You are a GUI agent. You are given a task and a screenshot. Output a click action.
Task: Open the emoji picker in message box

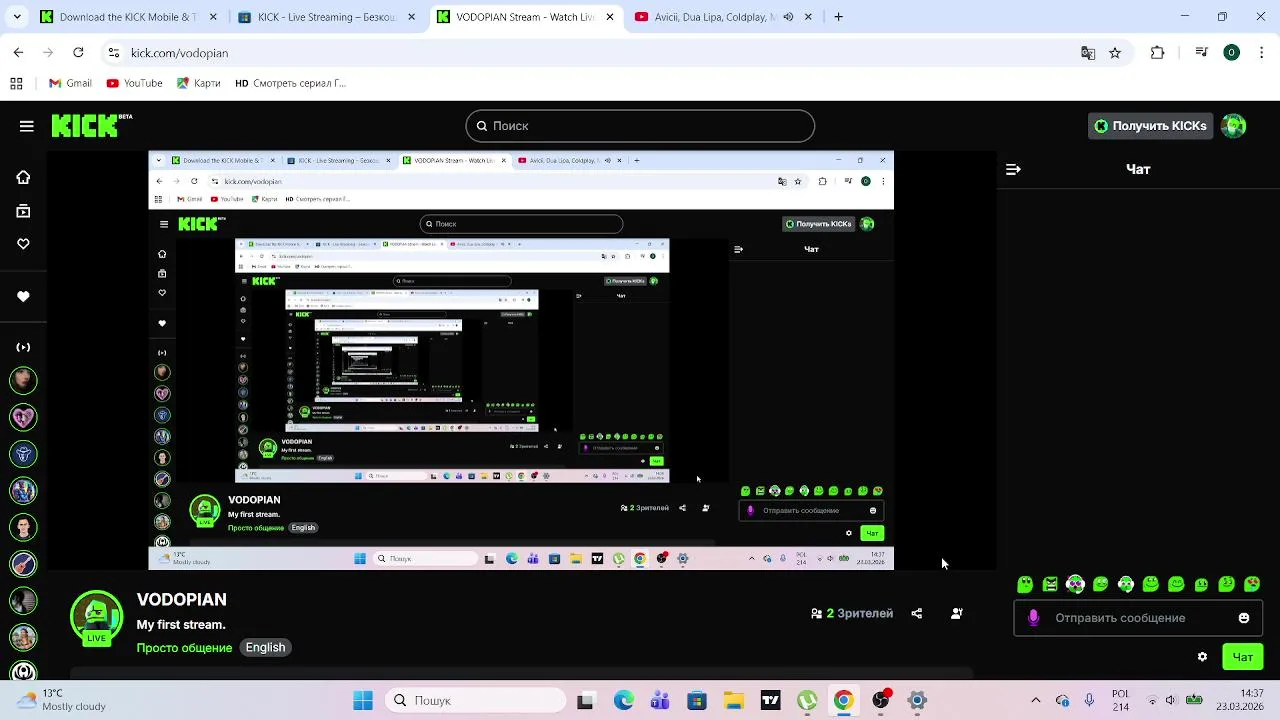click(x=1244, y=618)
